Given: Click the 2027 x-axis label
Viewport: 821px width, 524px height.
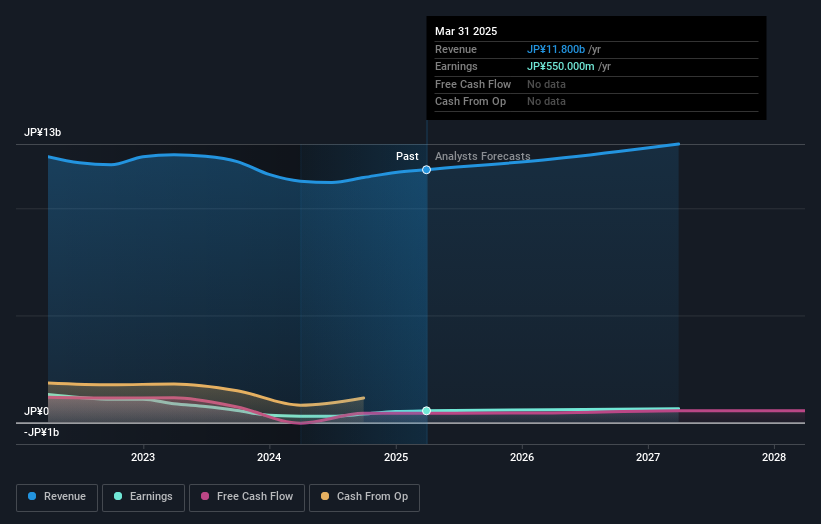Looking at the screenshot, I should 648,457.
